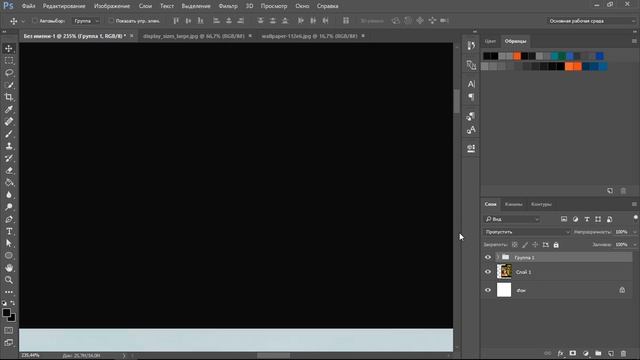Select the Dodge tool
This screenshot has height=360, width=640.
tap(9, 207)
